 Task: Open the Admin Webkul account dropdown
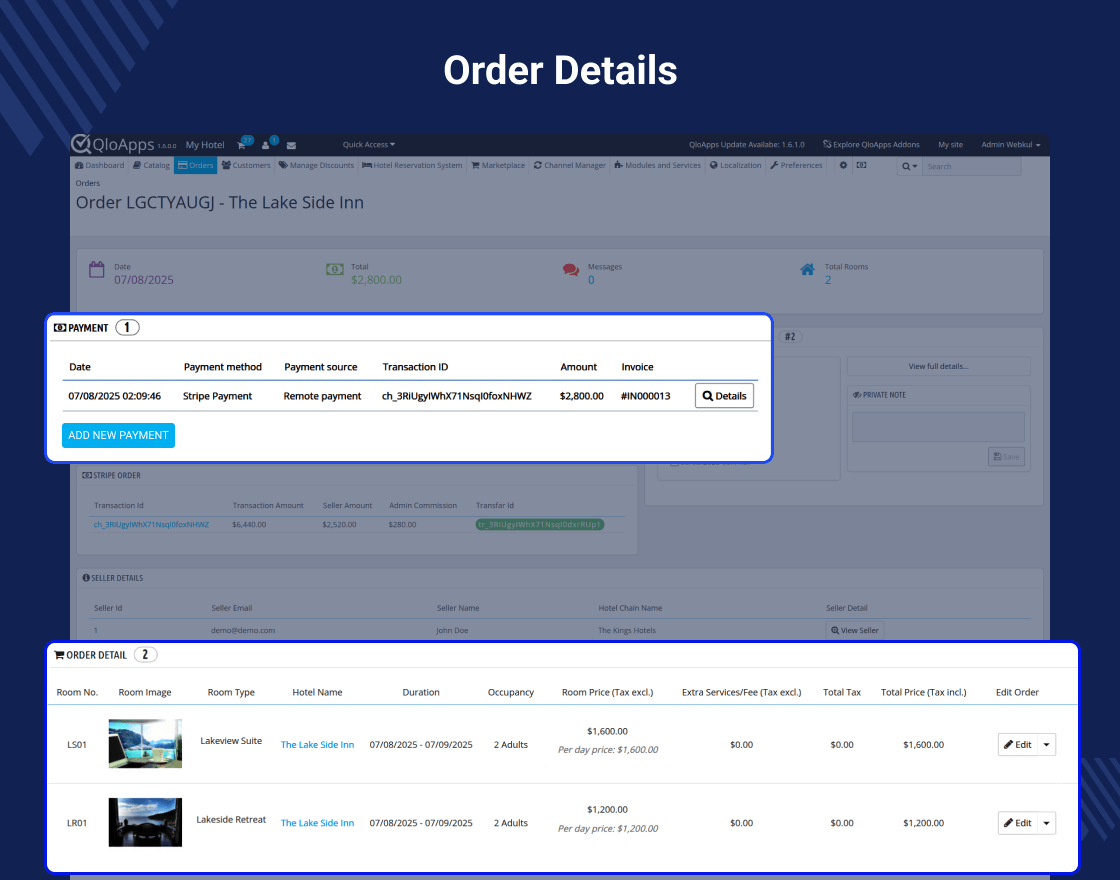tap(1010, 145)
